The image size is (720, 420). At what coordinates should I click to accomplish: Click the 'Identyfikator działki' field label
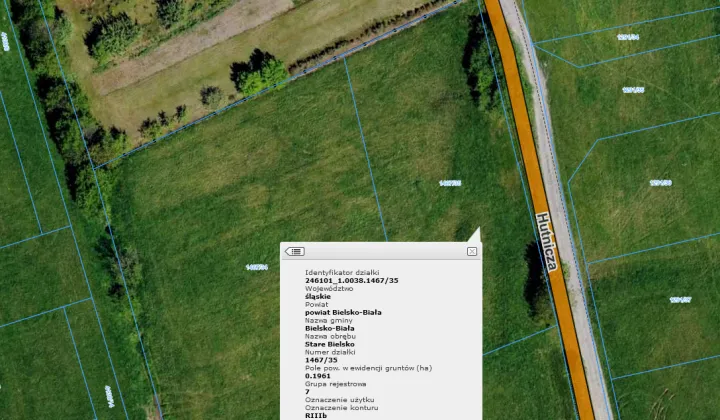(342, 273)
